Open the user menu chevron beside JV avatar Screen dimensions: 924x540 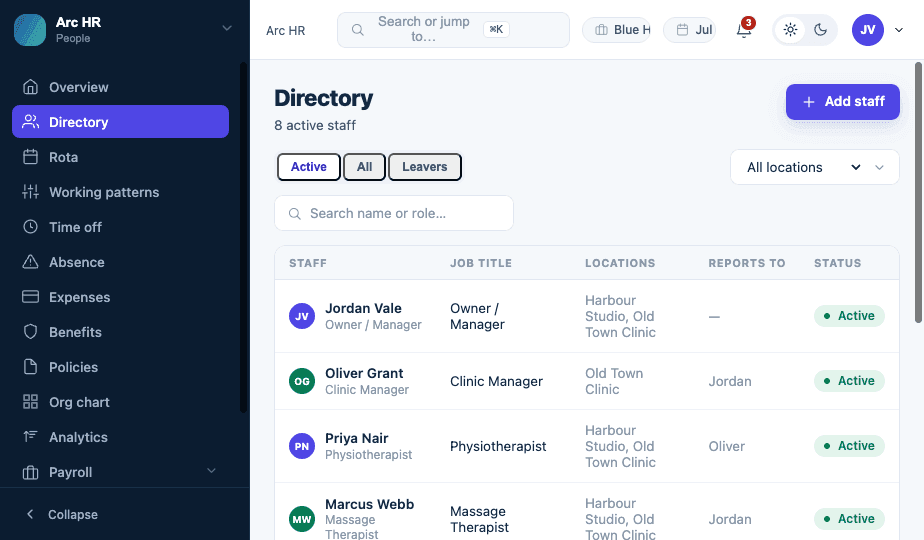pos(899,29)
